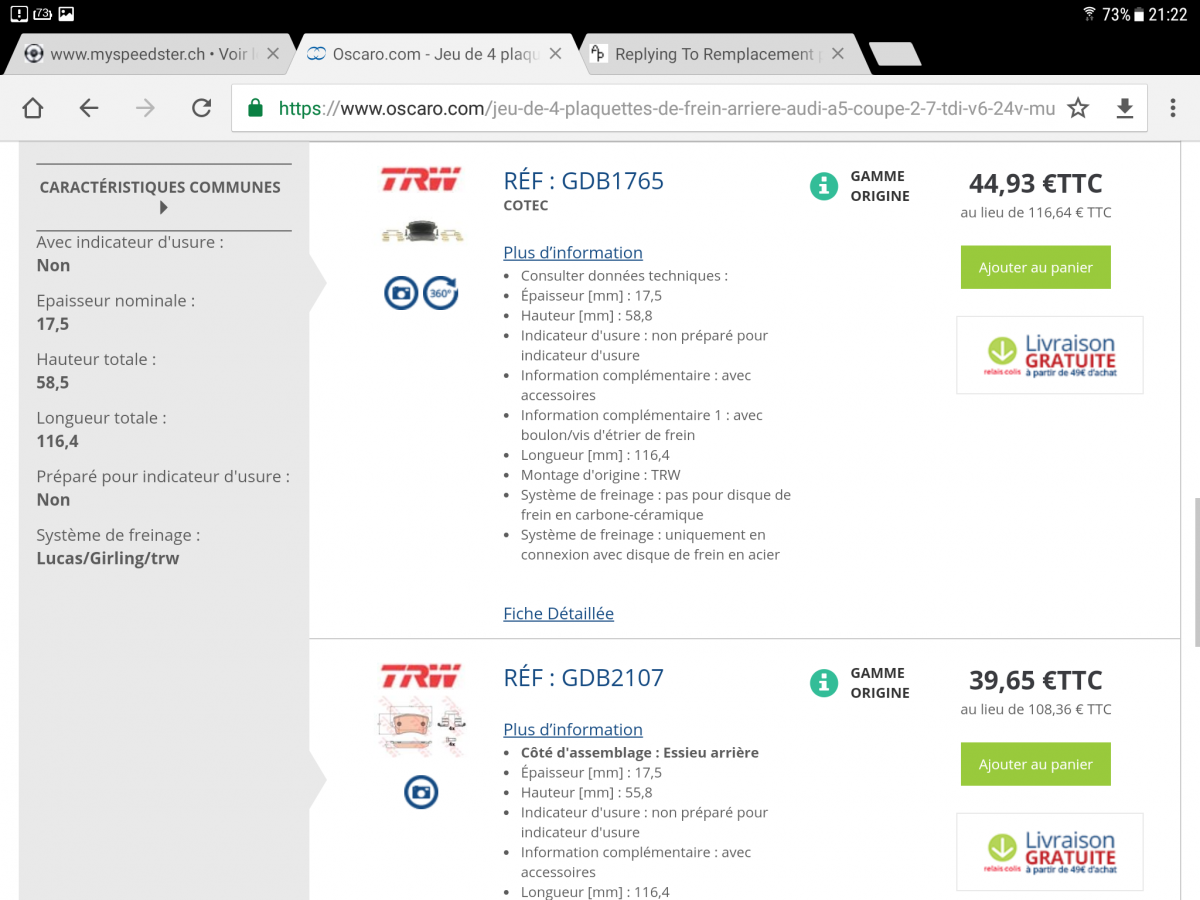Reload the page with refresh icon

201,108
